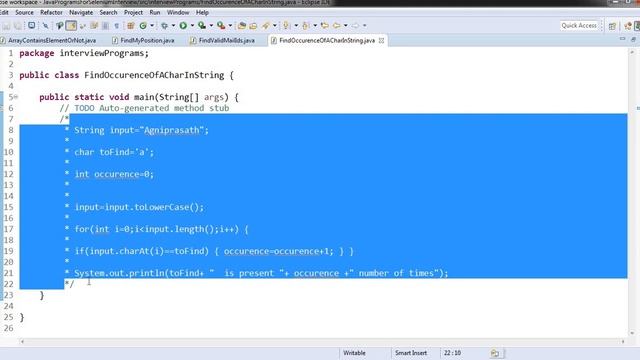
Task: Click the External Tools run icon
Action: tap(221, 26)
